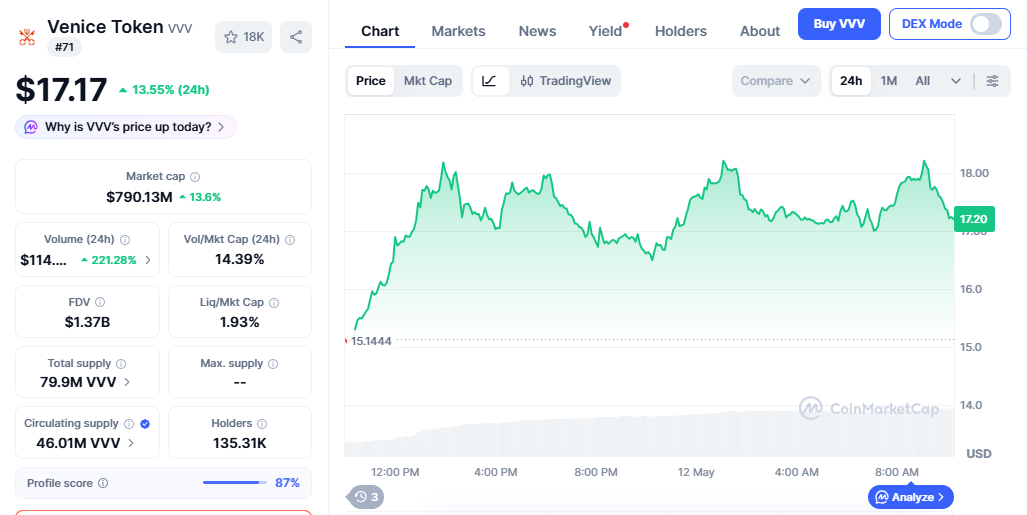Click the #71 rank badge
1027x515 pixels.
64,47
